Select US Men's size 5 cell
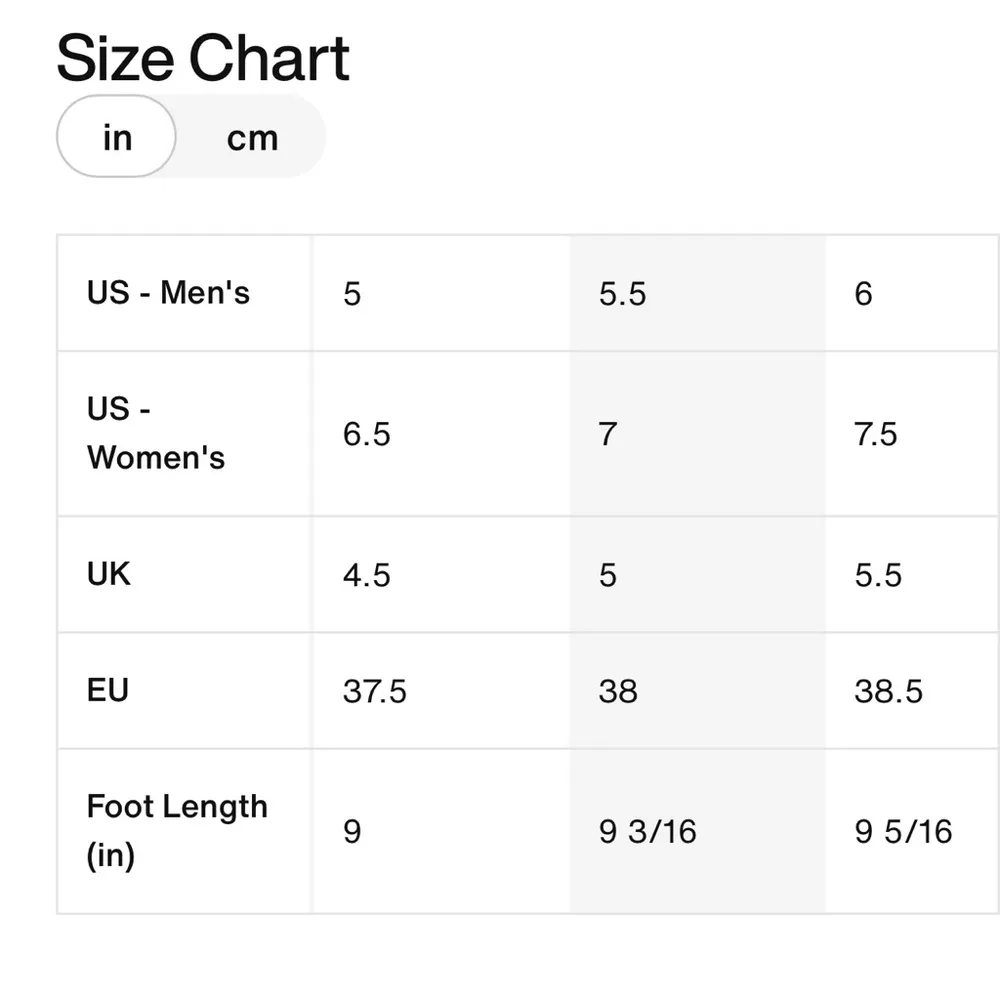 click(x=352, y=294)
